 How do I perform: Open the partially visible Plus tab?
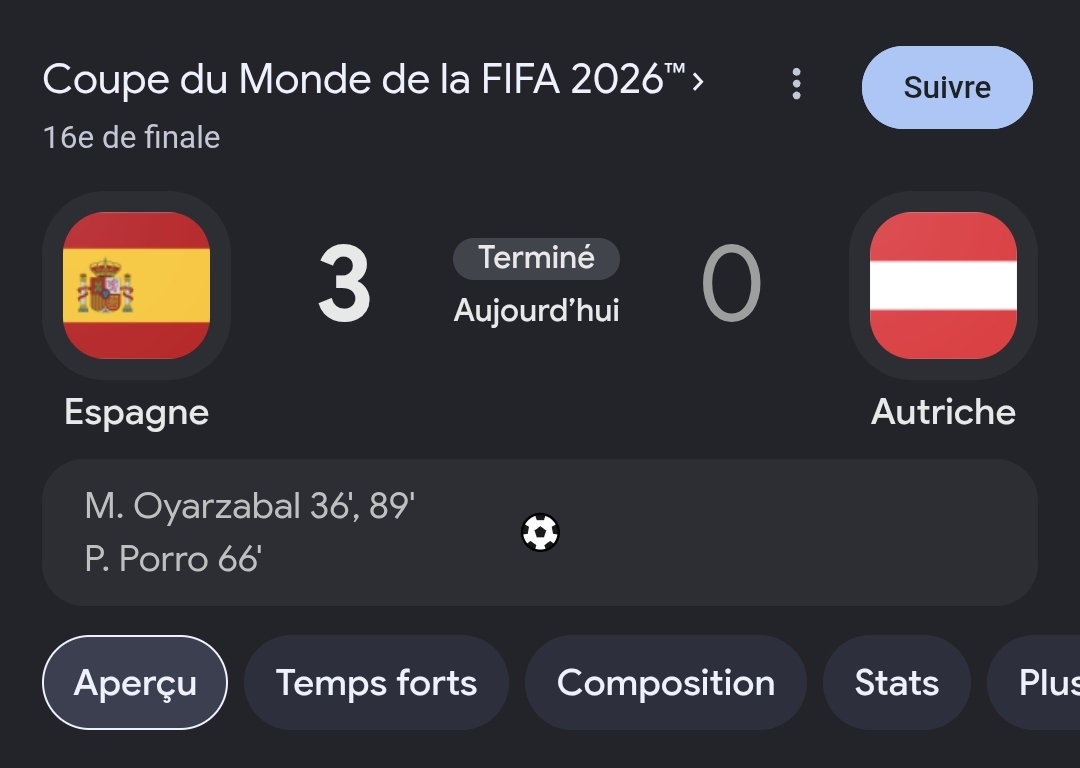point(1035,683)
